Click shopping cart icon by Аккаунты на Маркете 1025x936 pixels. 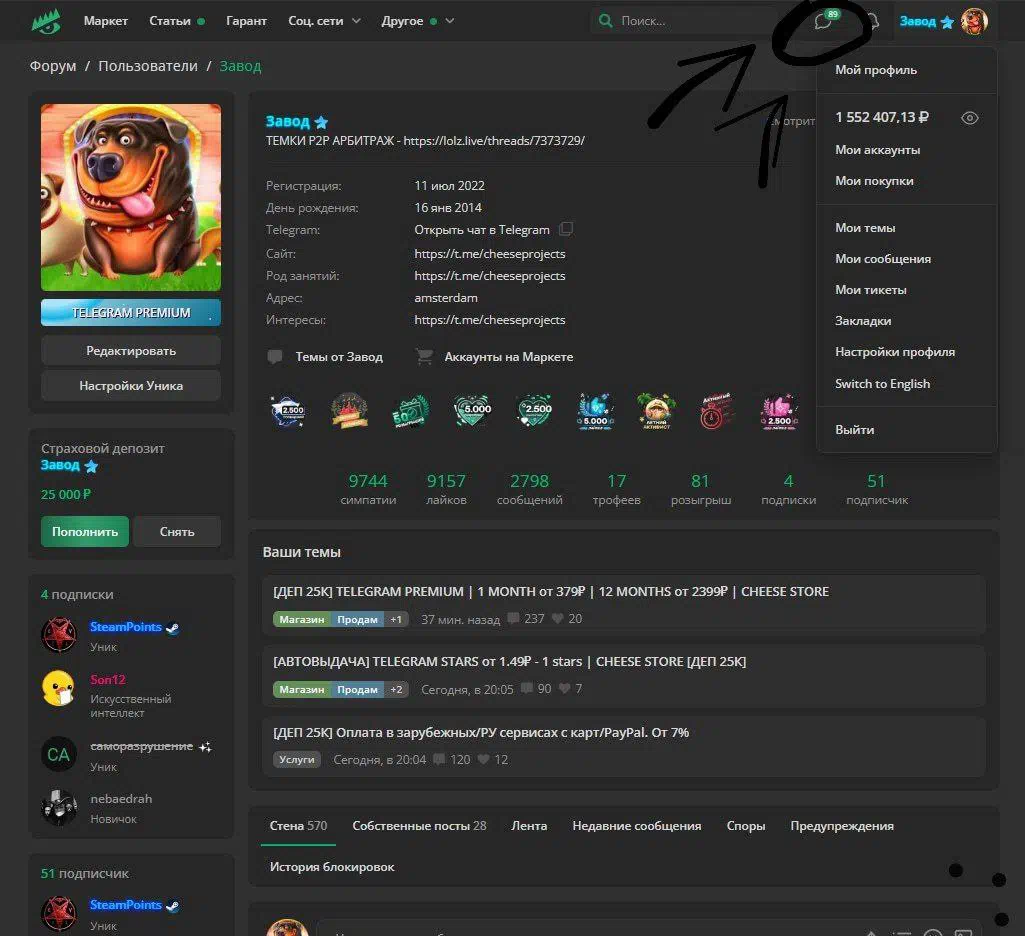pyautogui.click(x=424, y=357)
